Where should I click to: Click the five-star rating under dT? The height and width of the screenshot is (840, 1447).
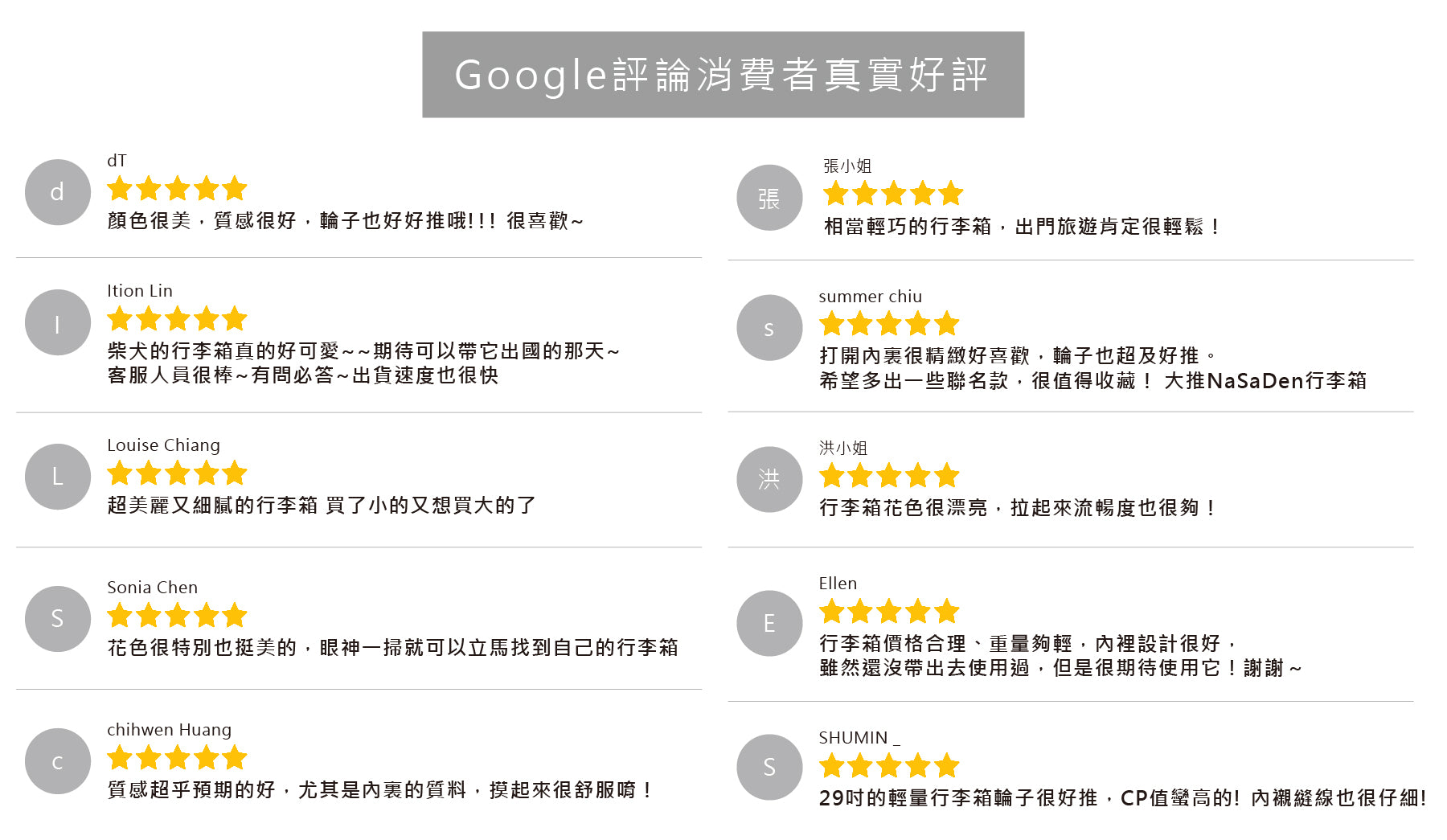point(177,189)
